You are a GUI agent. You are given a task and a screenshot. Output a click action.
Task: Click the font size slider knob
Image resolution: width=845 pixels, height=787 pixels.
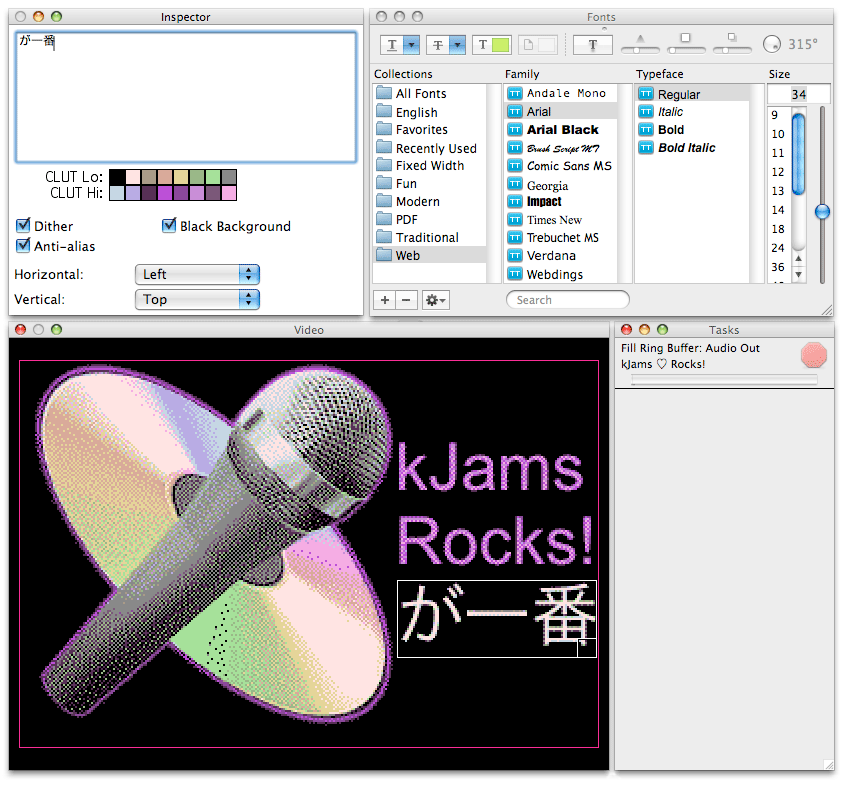point(822,211)
